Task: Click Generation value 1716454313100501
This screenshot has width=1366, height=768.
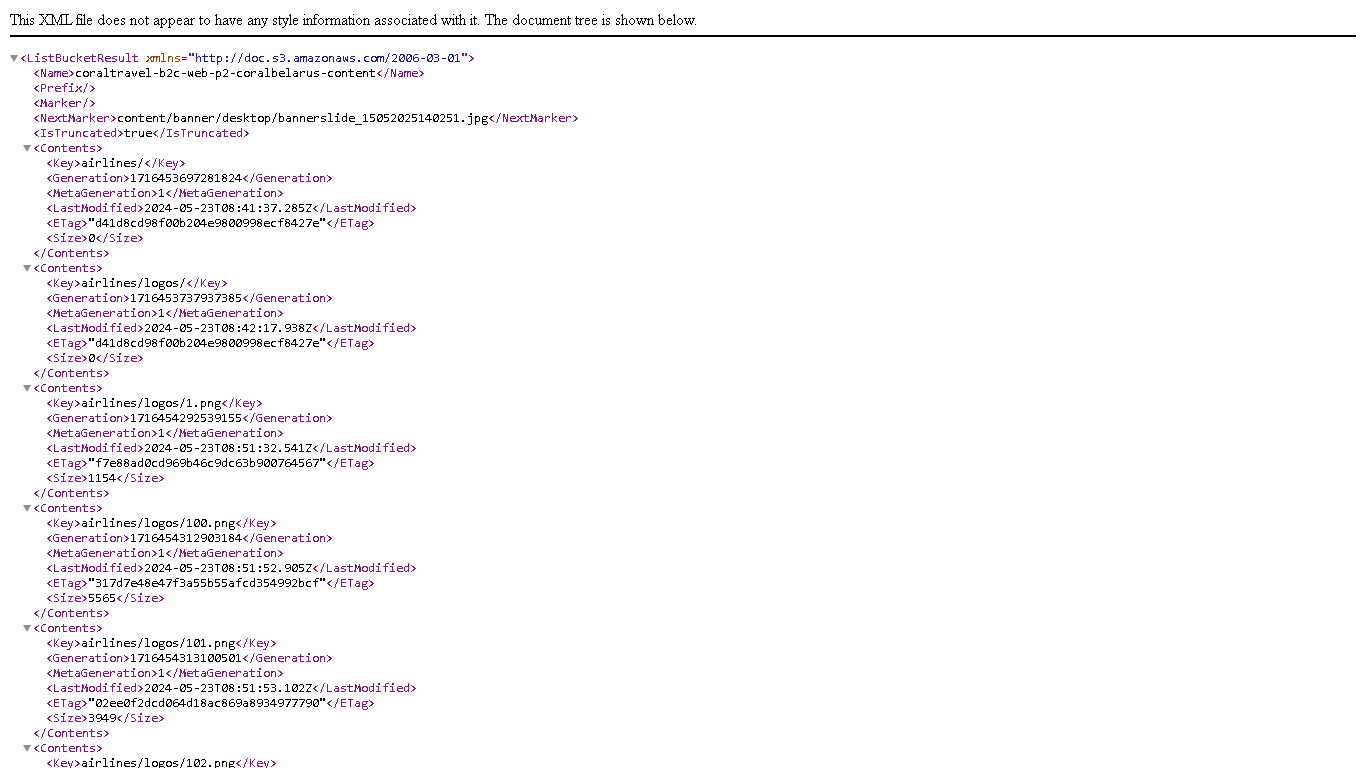Action: 186,658
